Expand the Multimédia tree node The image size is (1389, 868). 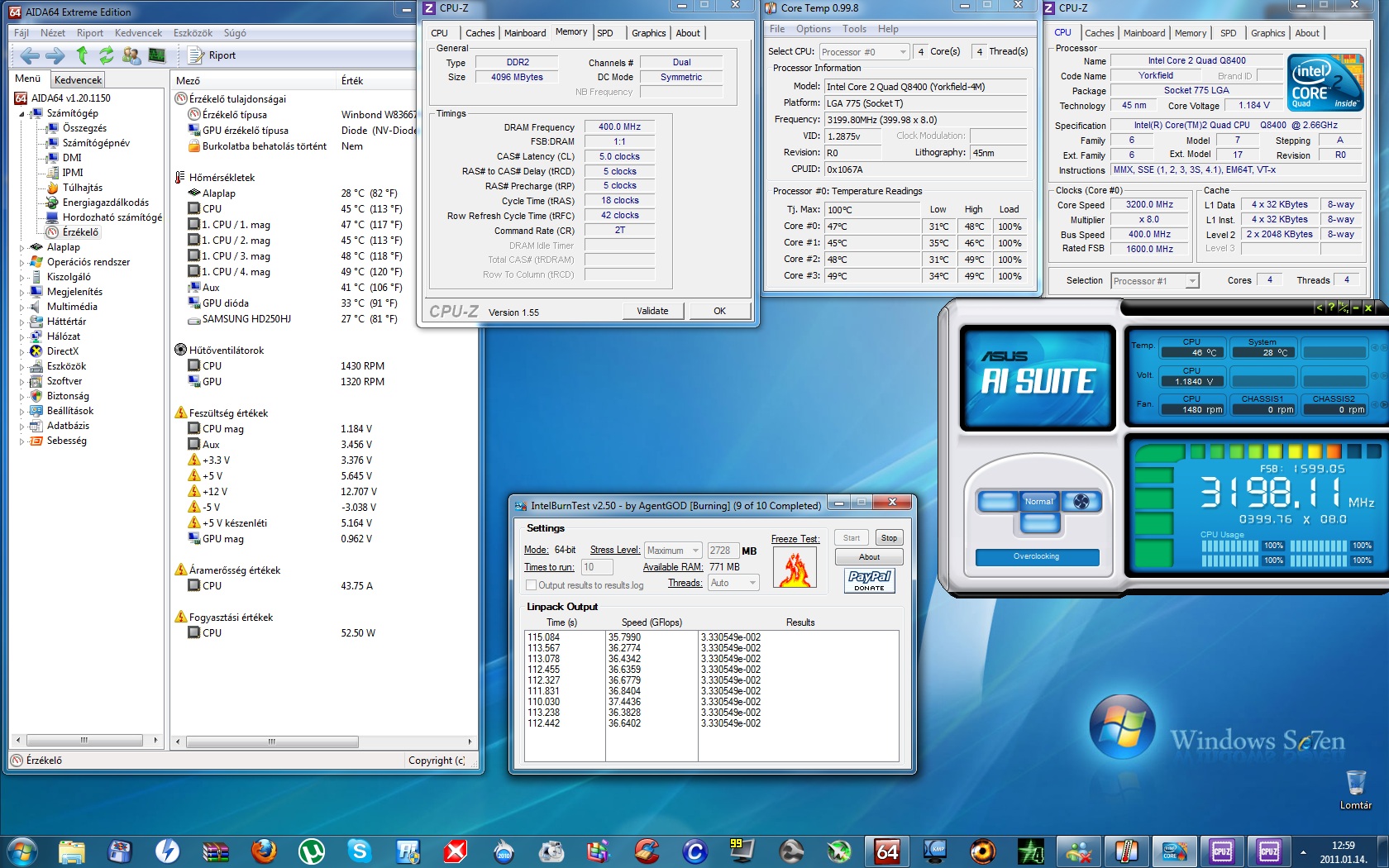[x=22, y=307]
